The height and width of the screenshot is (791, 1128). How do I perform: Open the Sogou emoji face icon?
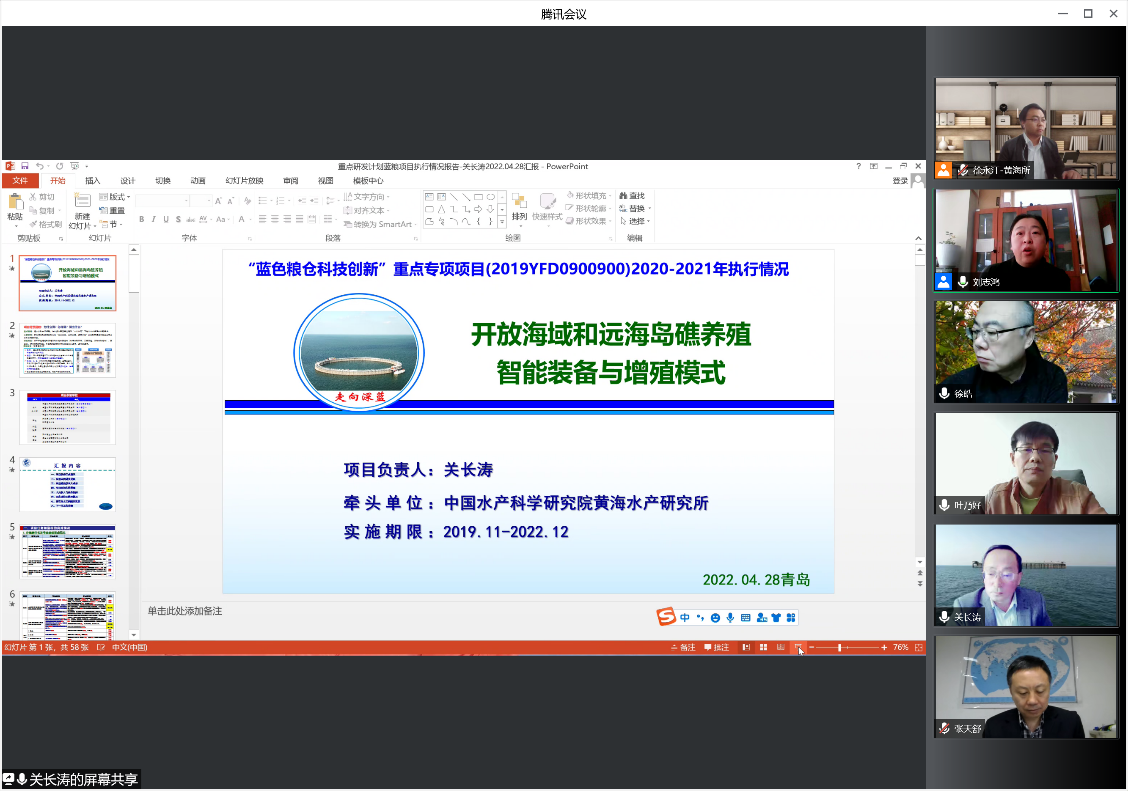tap(715, 618)
